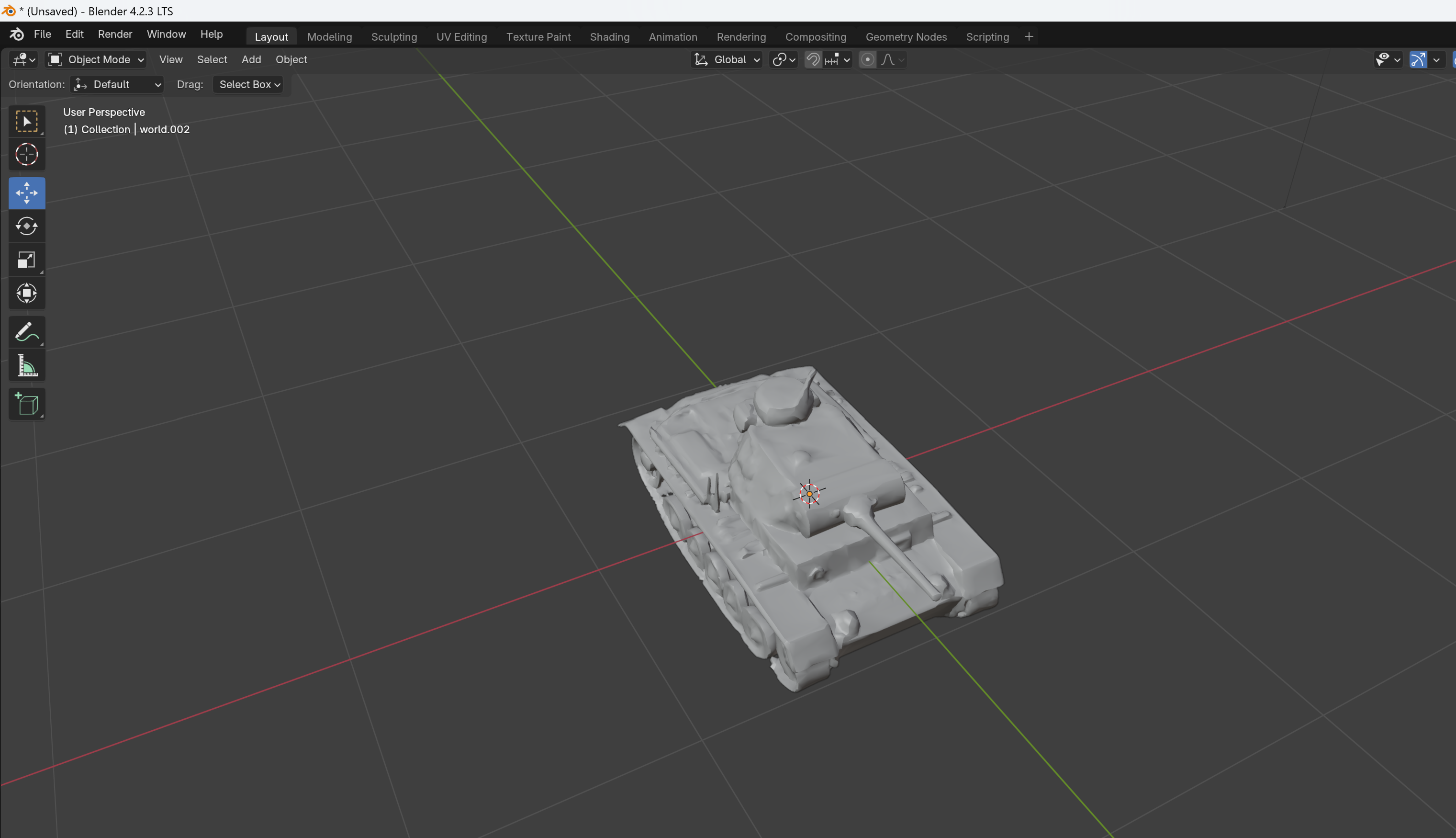Select the Move tool icon
The width and height of the screenshot is (1456, 838).
(26, 192)
